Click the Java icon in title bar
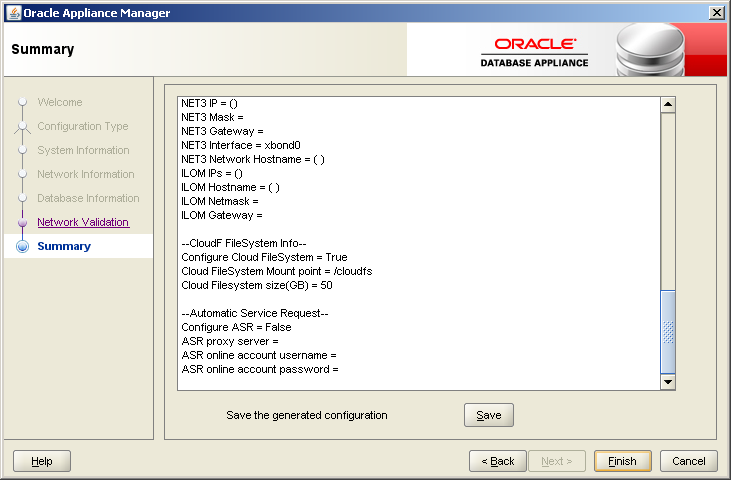 pos(13,13)
